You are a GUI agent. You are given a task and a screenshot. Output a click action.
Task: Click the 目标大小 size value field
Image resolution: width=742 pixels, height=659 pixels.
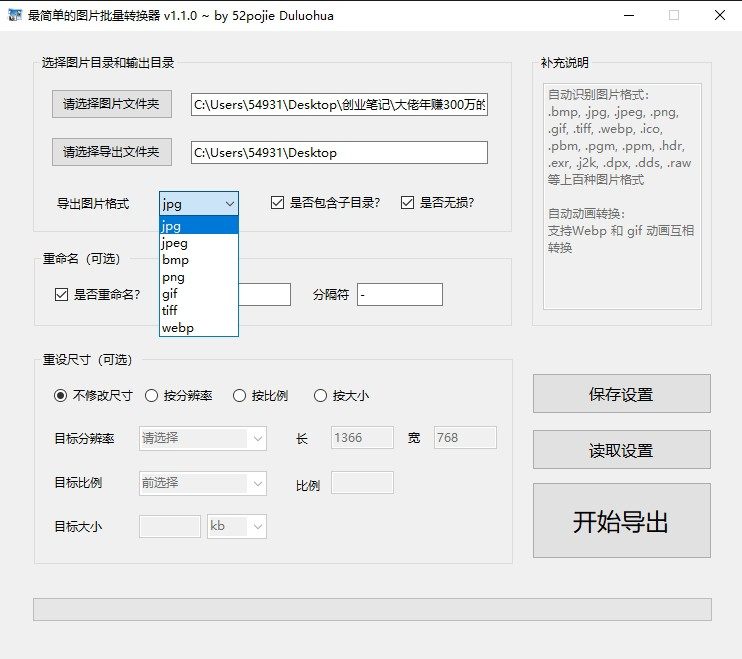(x=170, y=527)
